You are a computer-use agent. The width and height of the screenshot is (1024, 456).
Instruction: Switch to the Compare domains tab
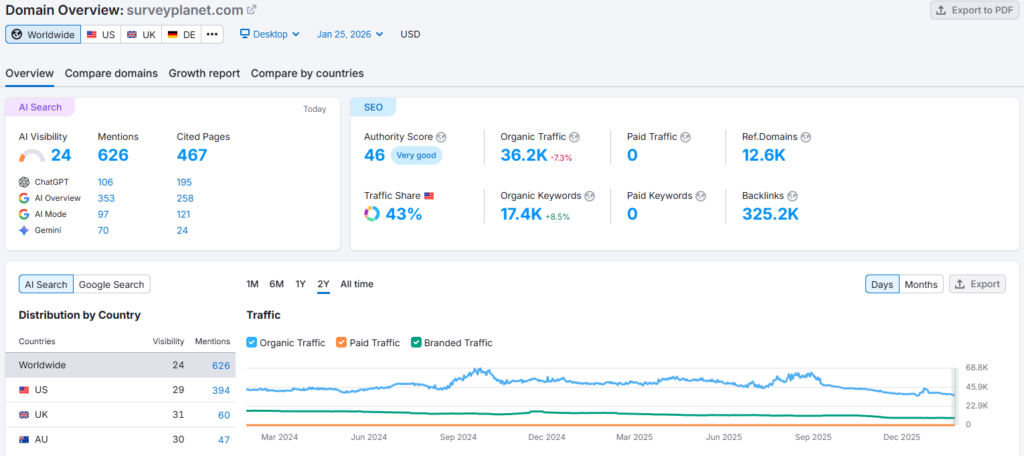point(111,73)
